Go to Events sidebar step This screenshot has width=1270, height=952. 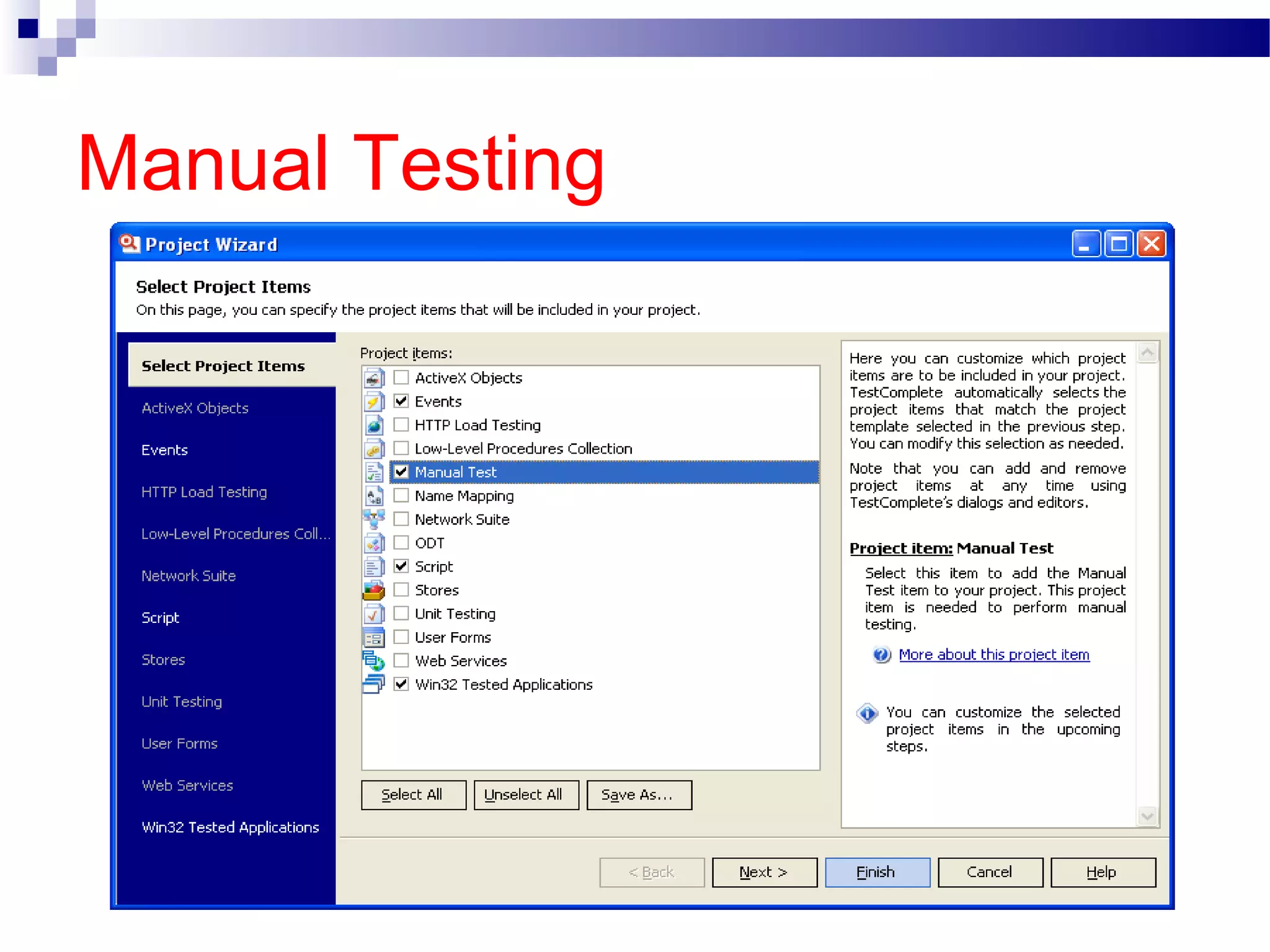pyautogui.click(x=164, y=450)
